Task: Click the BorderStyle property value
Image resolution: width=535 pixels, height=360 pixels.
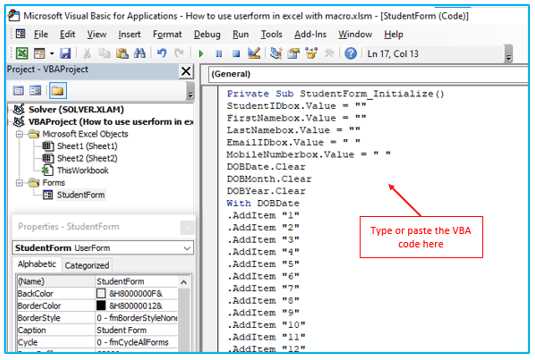Action: pos(136,318)
